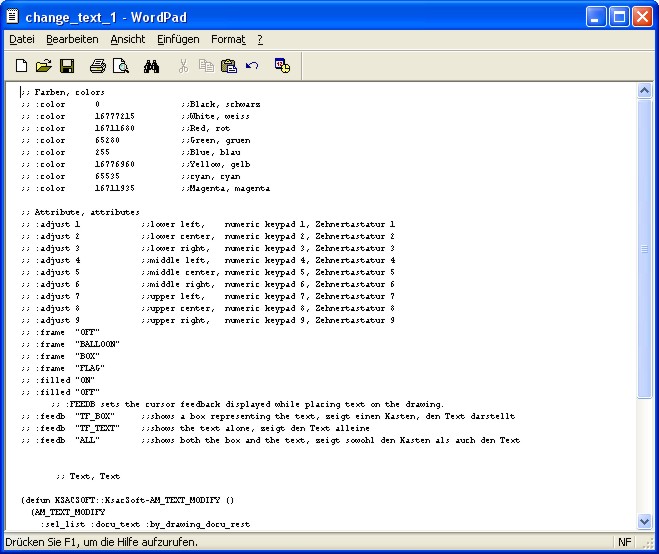Open the Einfügen menu
659x554 pixels.
pyautogui.click(x=178, y=39)
